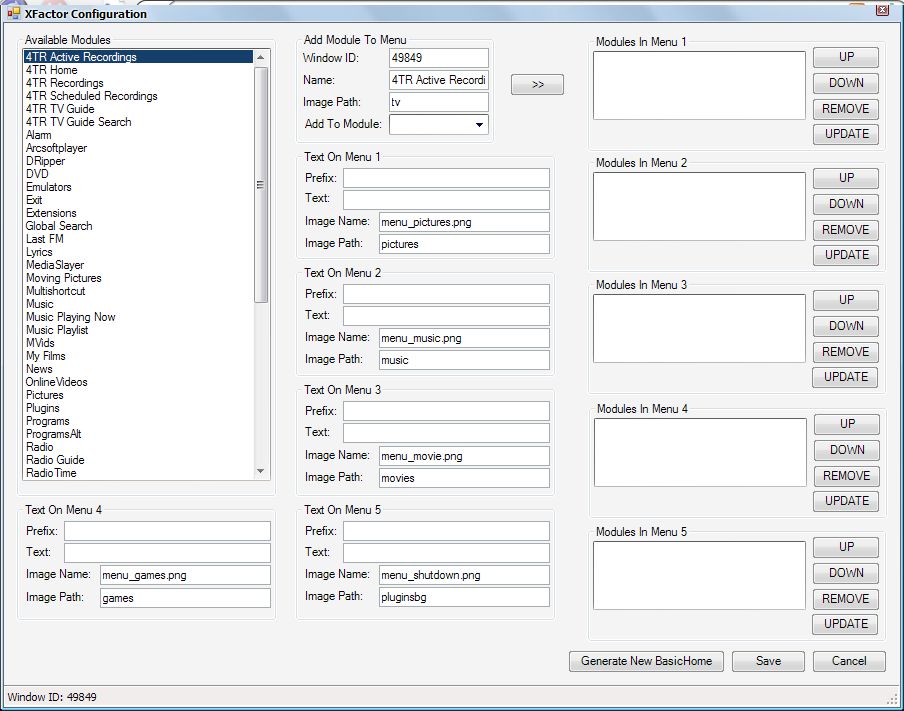Click UPDATE for Modules In Menu 4

pos(845,501)
